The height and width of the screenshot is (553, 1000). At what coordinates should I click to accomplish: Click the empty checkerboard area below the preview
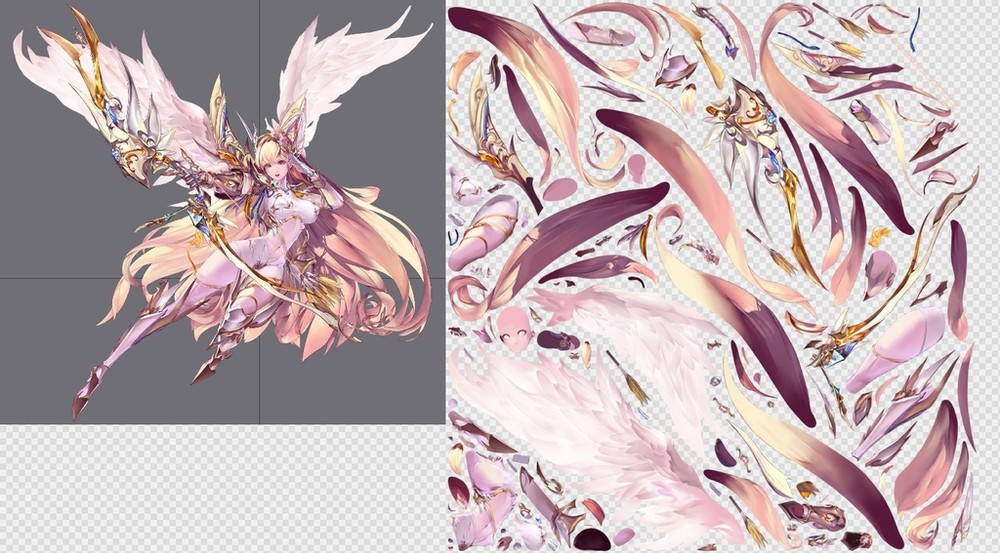(x=220, y=490)
